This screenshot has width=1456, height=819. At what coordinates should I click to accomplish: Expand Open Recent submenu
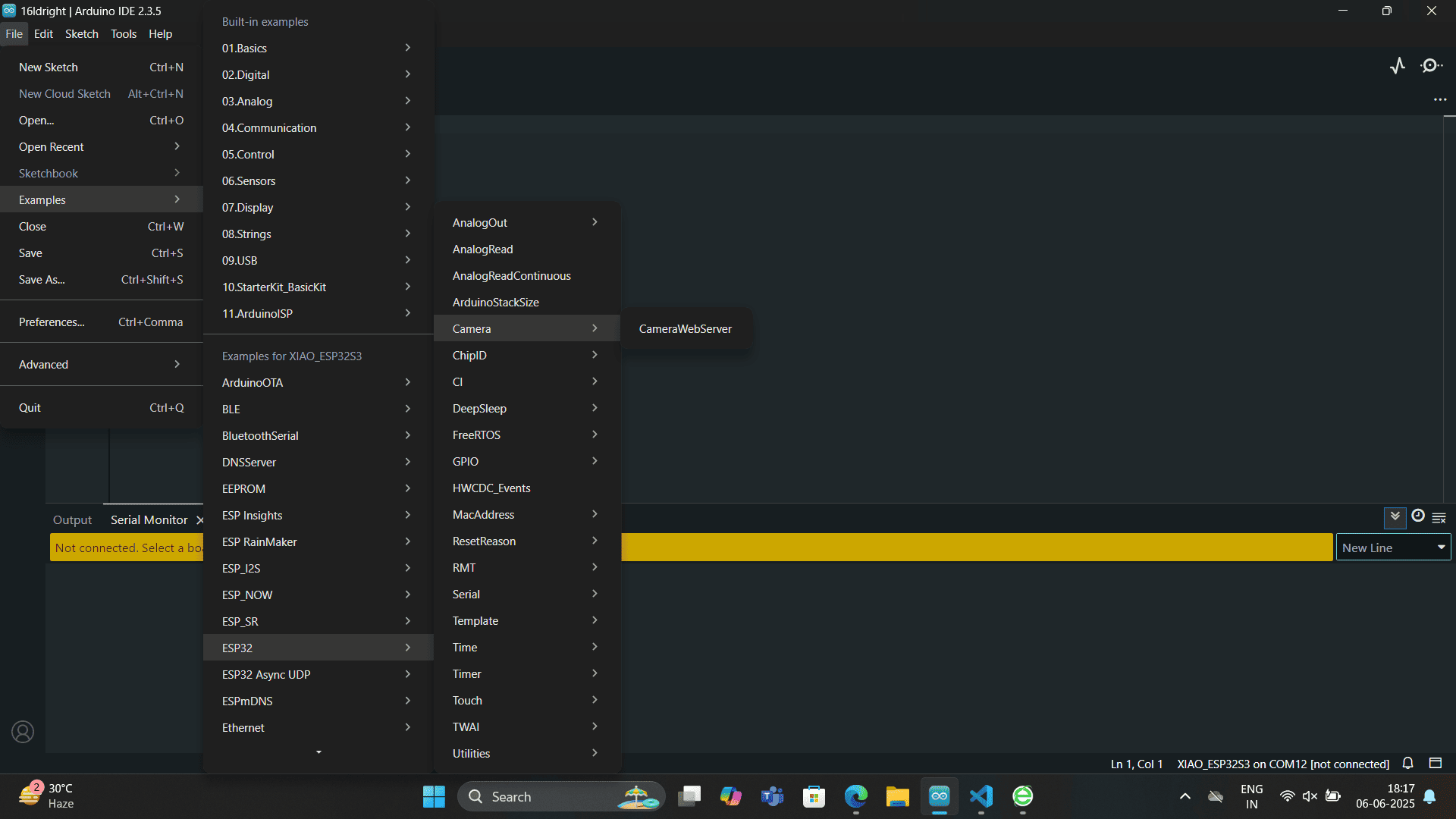point(102,147)
